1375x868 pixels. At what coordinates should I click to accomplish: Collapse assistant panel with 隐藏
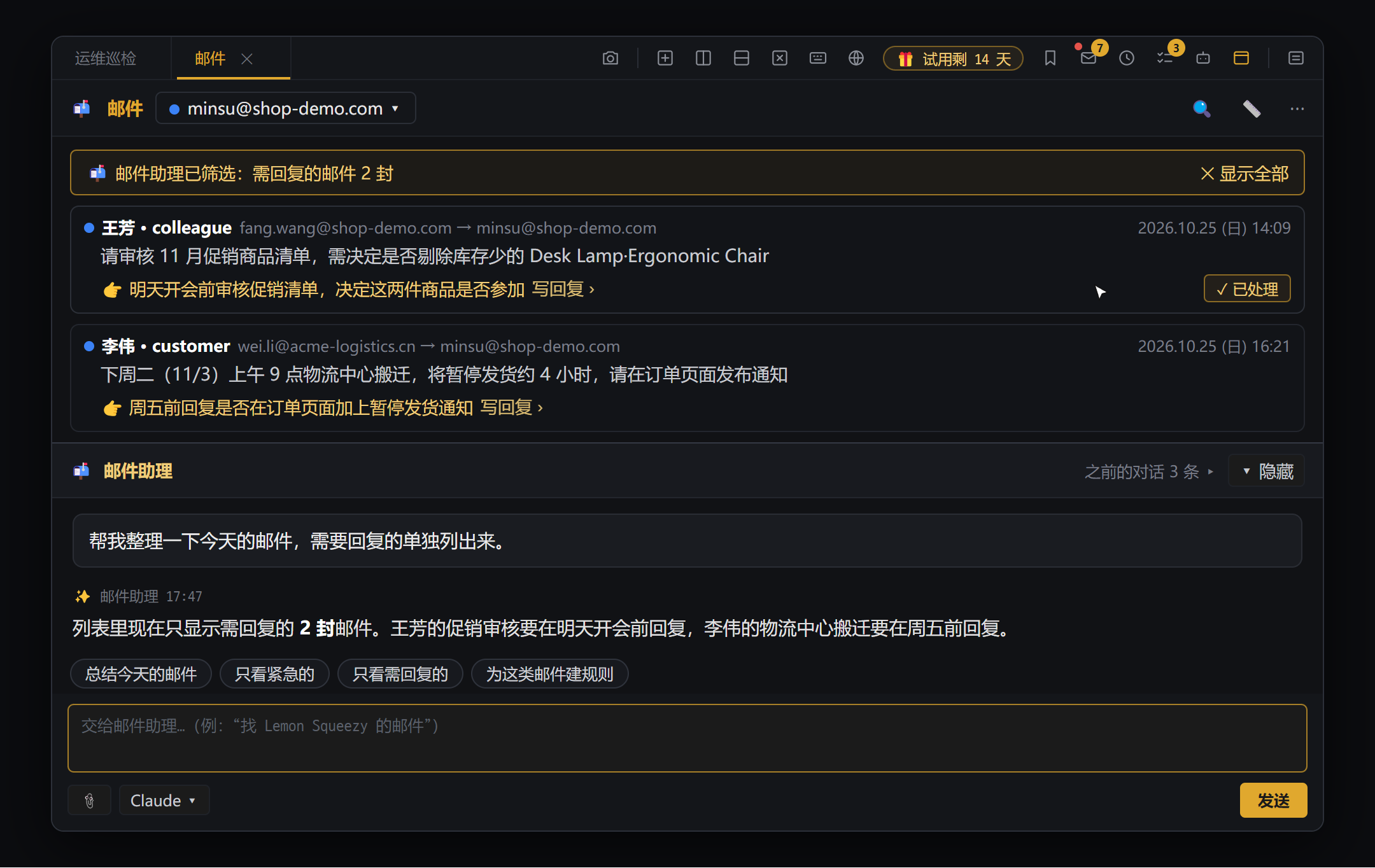tap(1266, 472)
